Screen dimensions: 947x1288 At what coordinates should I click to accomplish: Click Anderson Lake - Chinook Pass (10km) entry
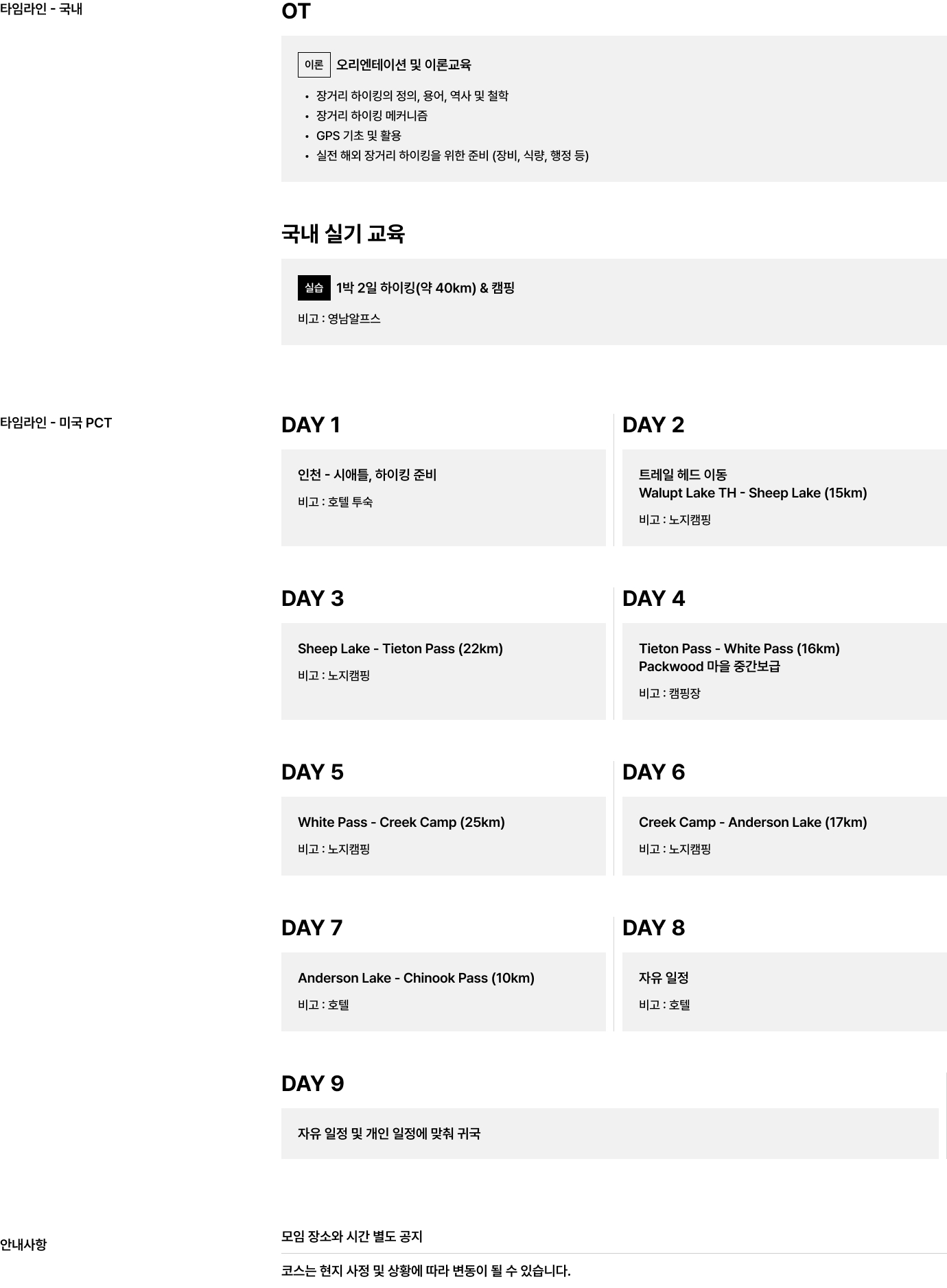[416, 978]
